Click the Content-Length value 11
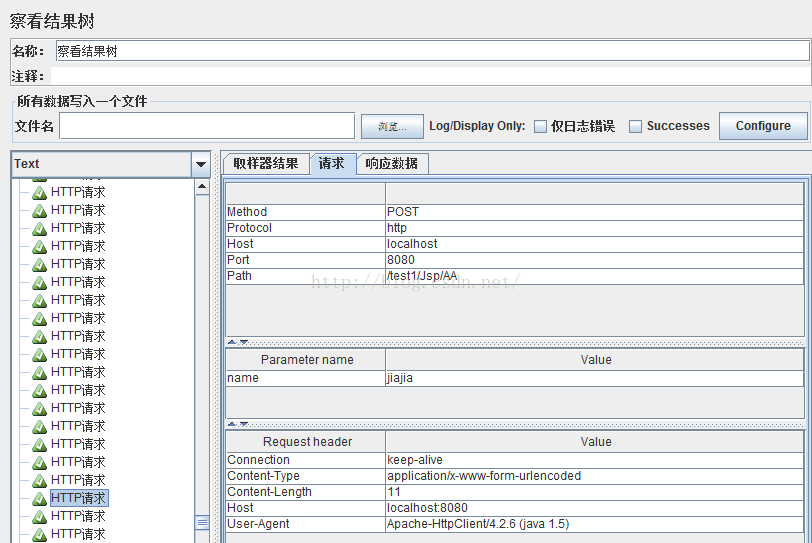This screenshot has height=543, width=812. (594, 492)
